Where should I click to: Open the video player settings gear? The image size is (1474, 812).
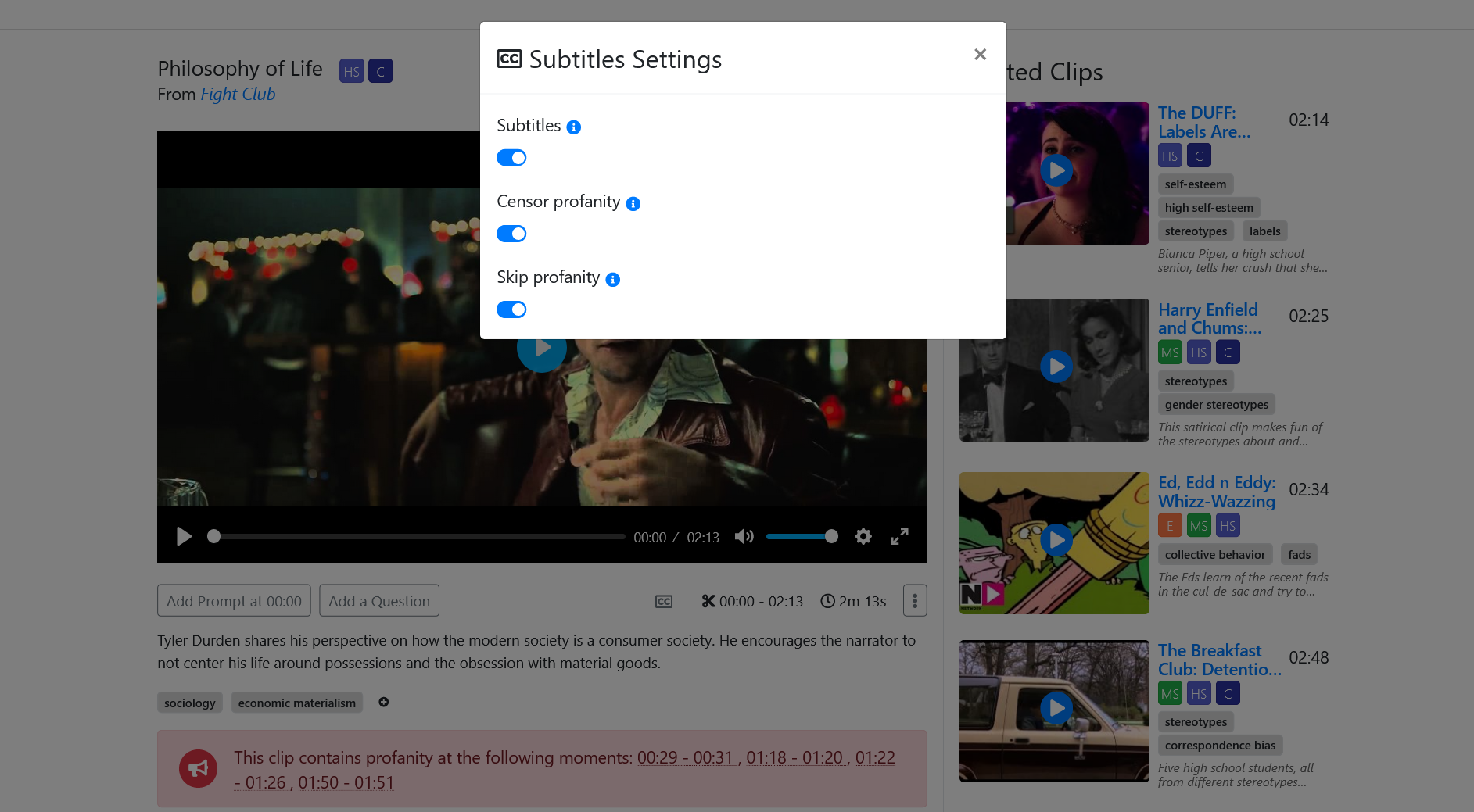click(863, 536)
